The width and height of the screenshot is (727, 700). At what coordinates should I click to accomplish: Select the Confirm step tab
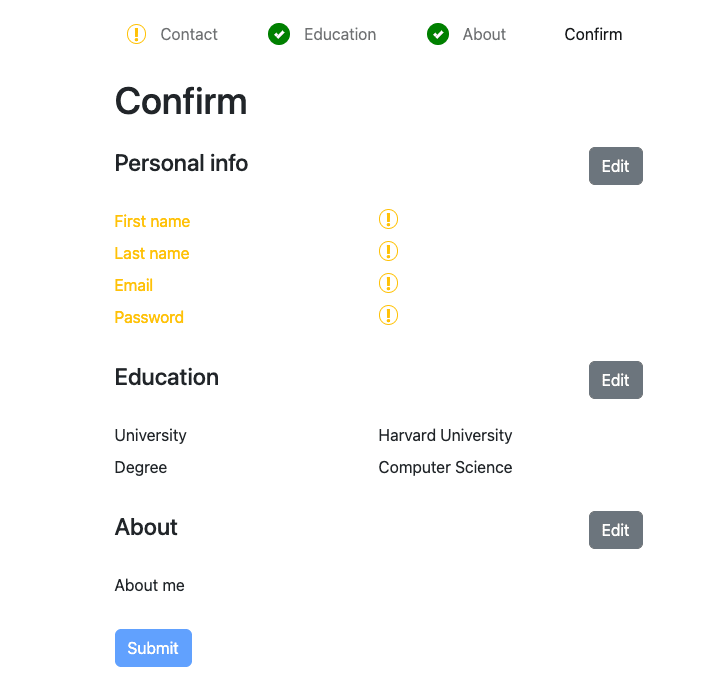pyautogui.click(x=593, y=34)
